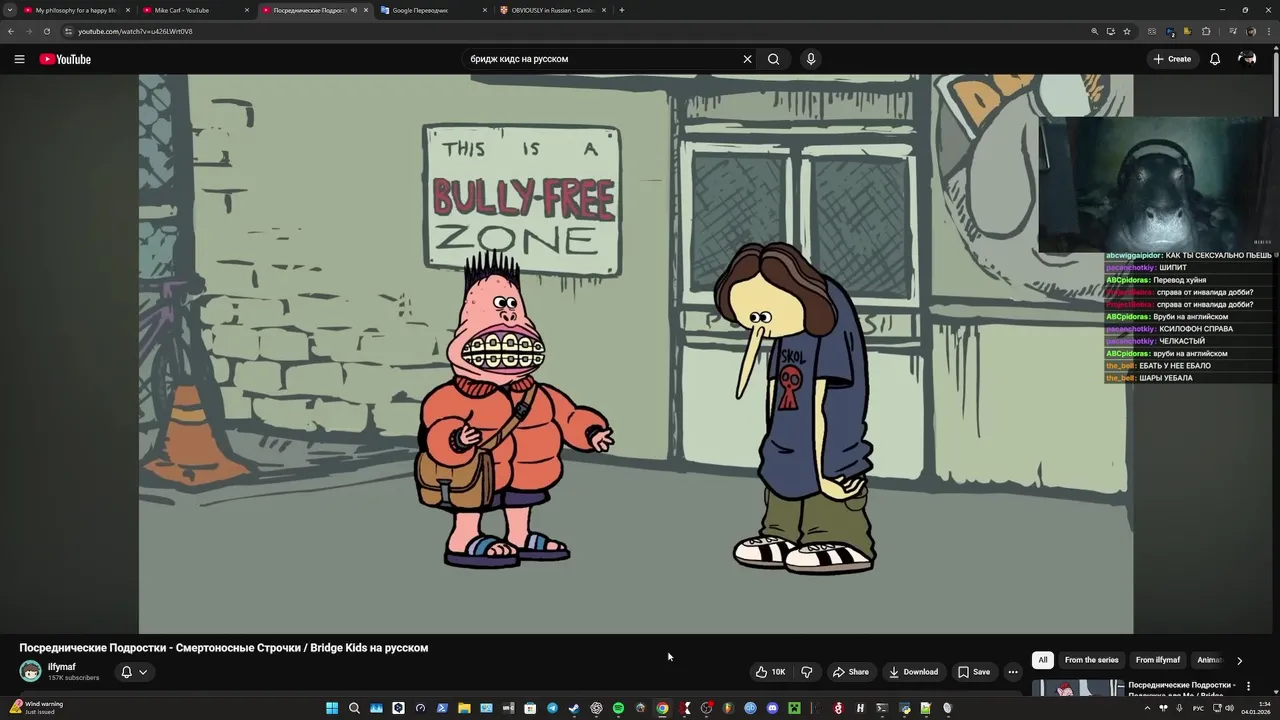Open Chrome media controls icon

pos(1233,31)
